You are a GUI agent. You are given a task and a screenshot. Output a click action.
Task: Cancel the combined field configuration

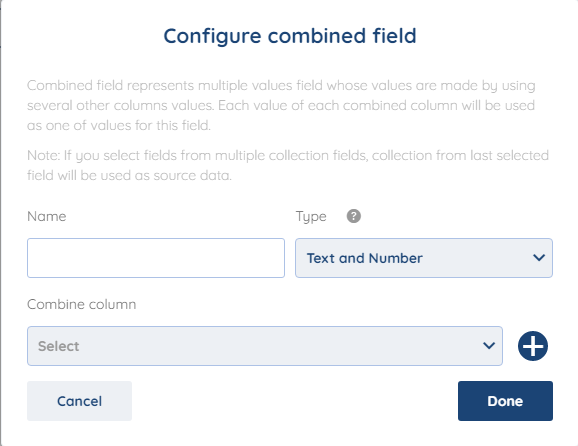click(x=79, y=401)
